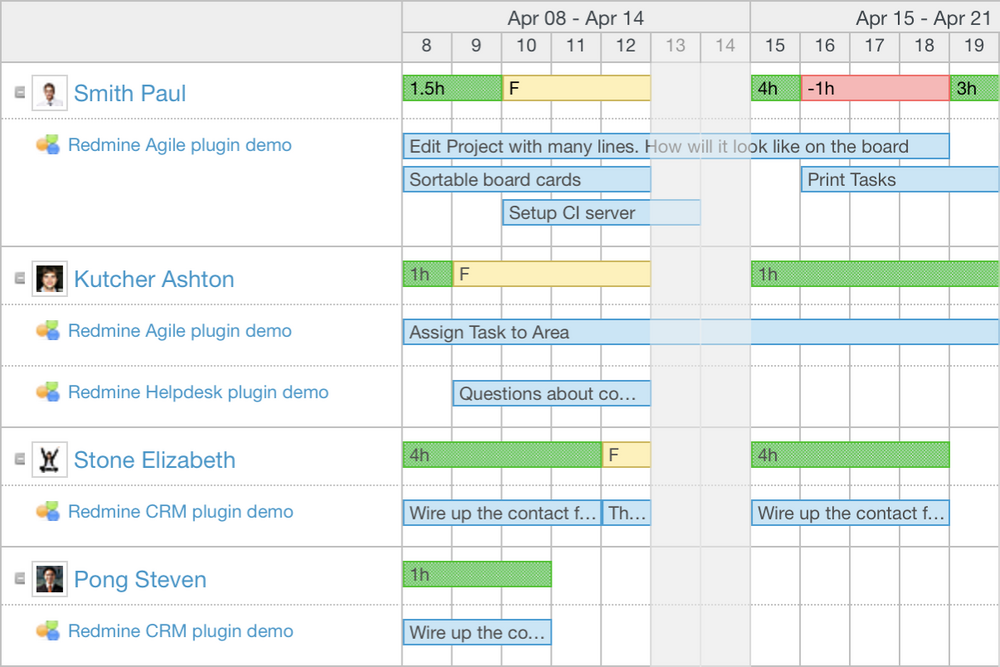
Task: Collapse the Pong Steven row
Action: pos(20,580)
